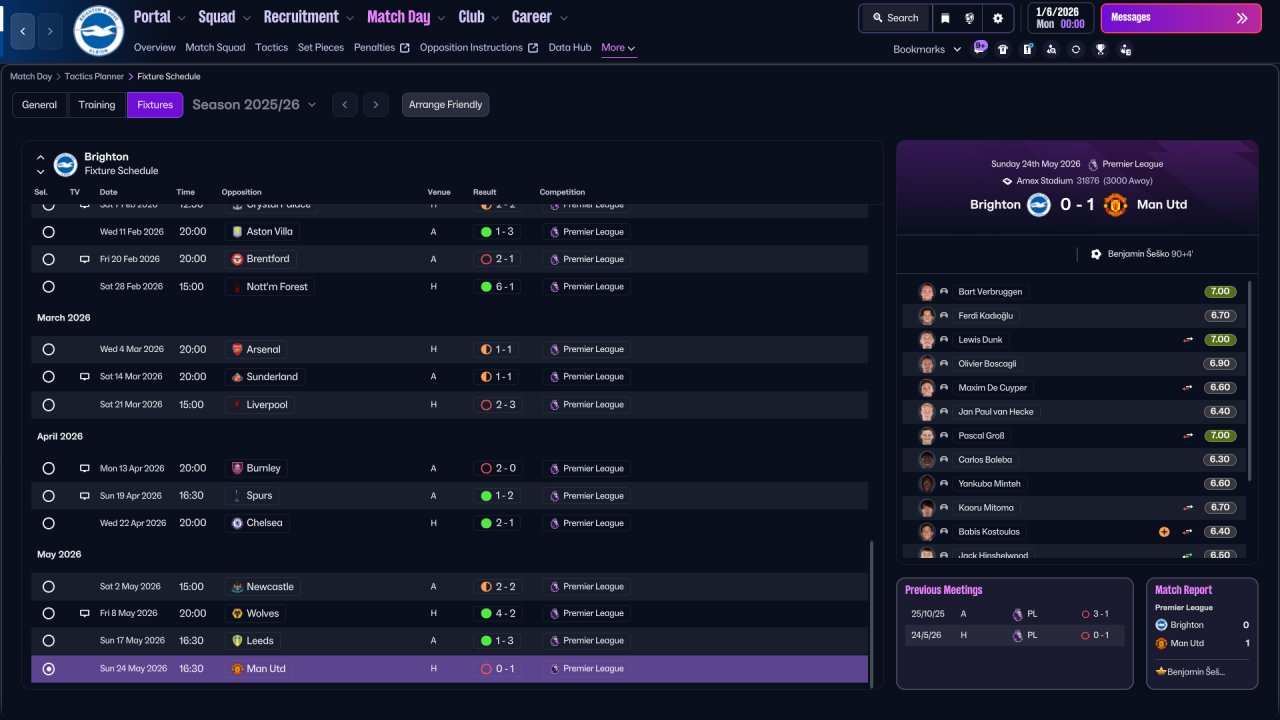Open the Season 2025/26 dropdown
Image resolution: width=1280 pixels, height=720 pixels.
click(254, 104)
